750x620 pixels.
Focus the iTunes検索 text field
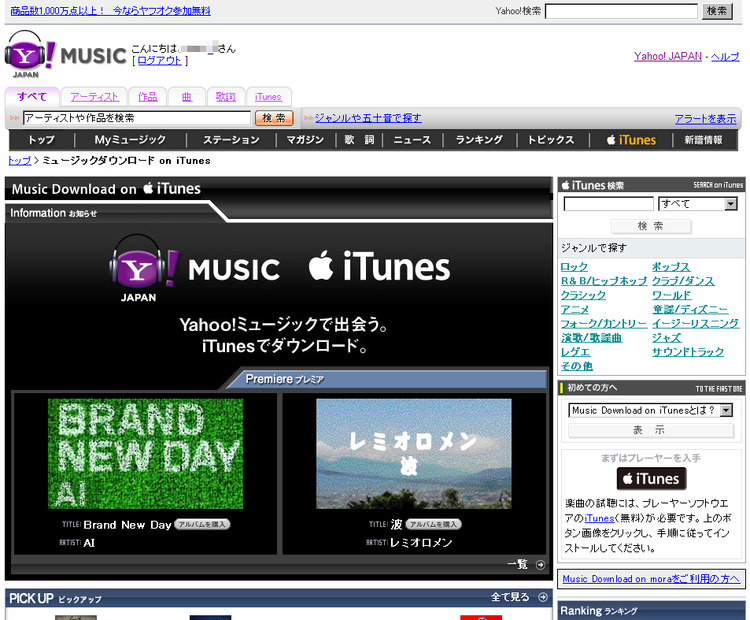[x=608, y=204]
